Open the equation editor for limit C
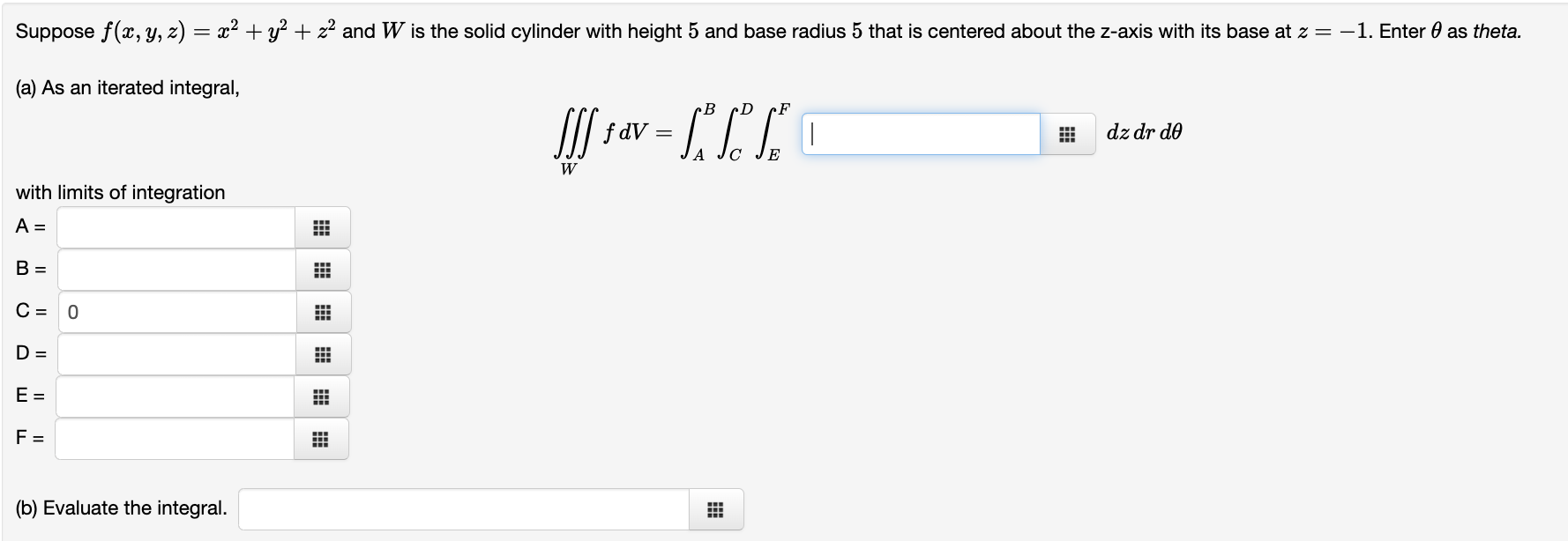The width and height of the screenshot is (1568, 541). 321,311
